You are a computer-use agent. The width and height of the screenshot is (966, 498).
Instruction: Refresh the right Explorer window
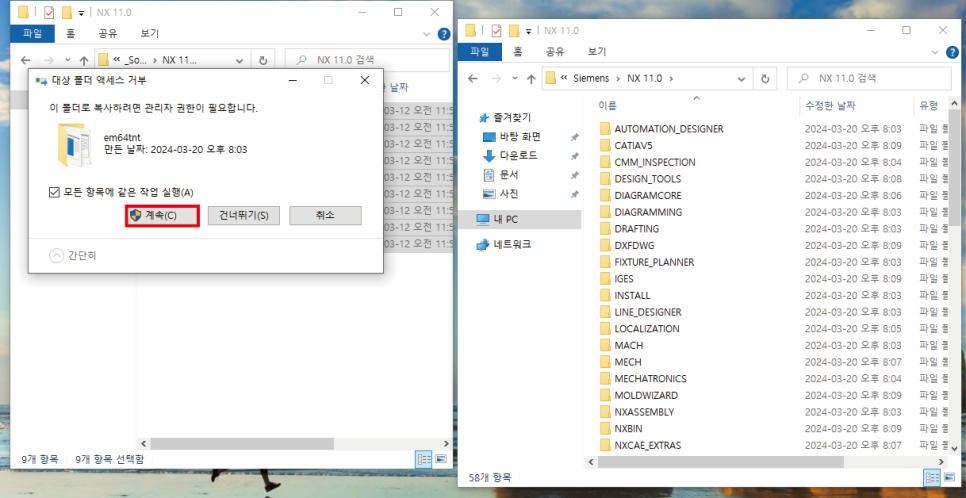765,79
